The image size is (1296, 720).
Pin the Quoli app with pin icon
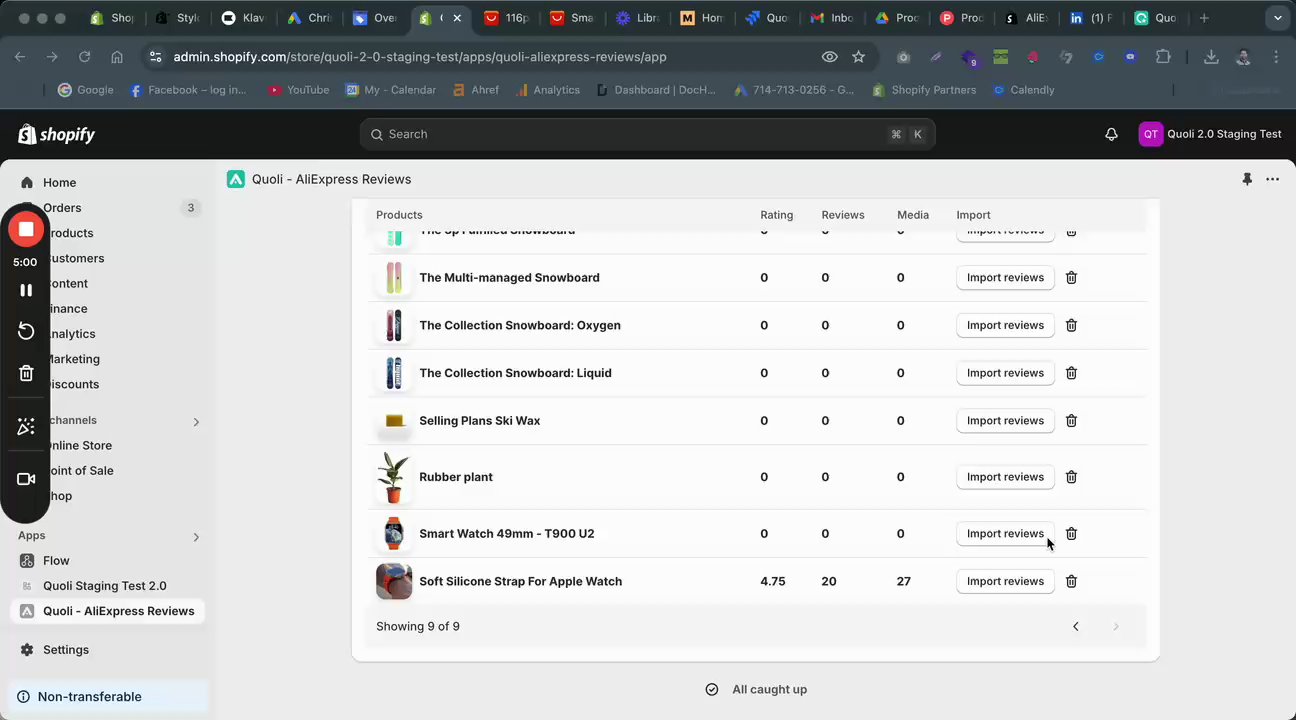tap(1246, 179)
